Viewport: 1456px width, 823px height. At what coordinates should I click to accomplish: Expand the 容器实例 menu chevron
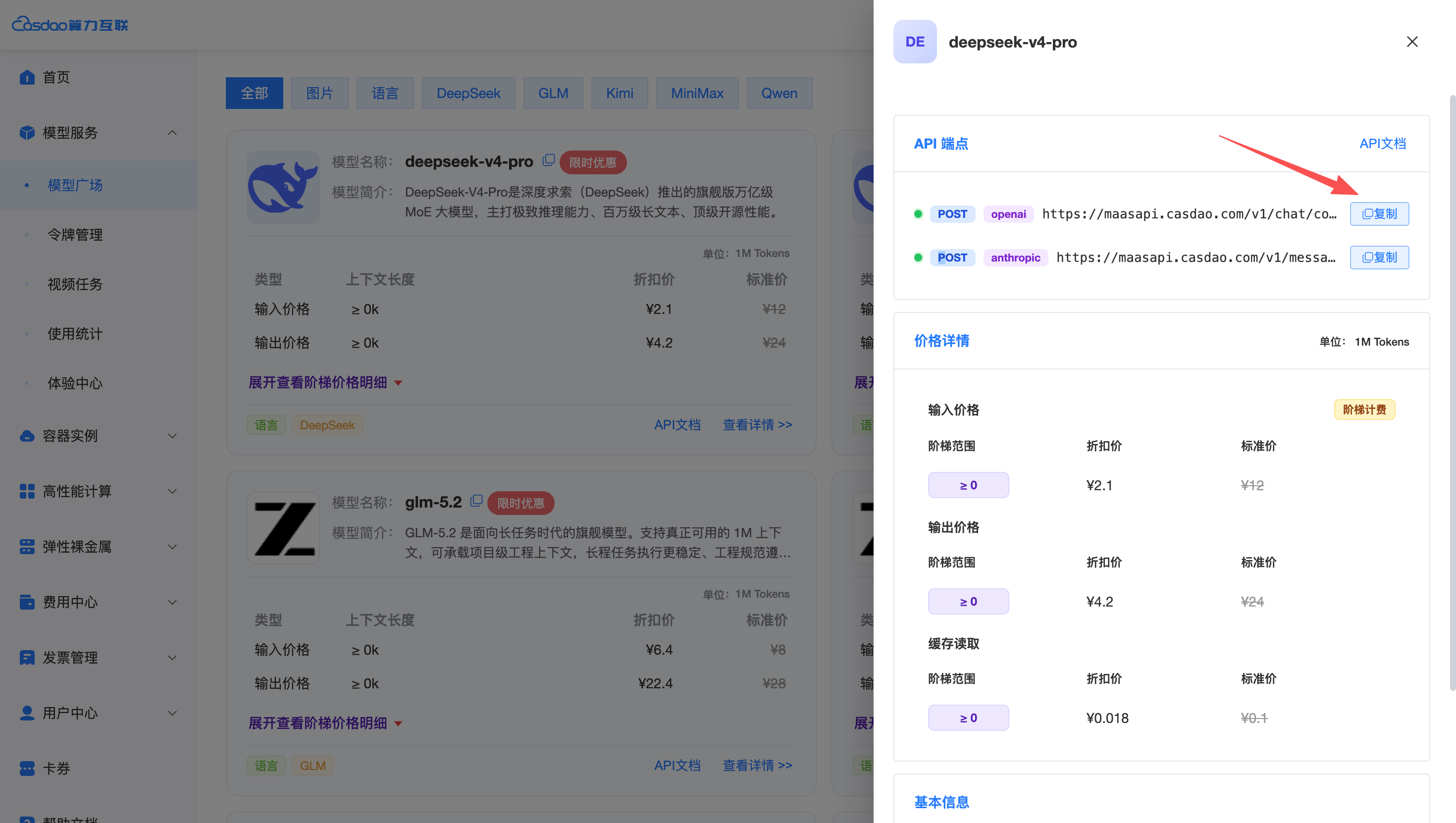(x=172, y=436)
